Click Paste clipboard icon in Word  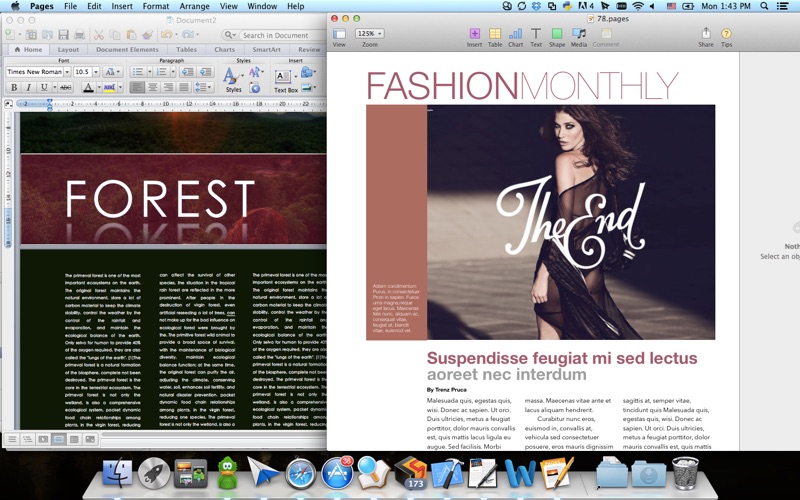click(131, 35)
